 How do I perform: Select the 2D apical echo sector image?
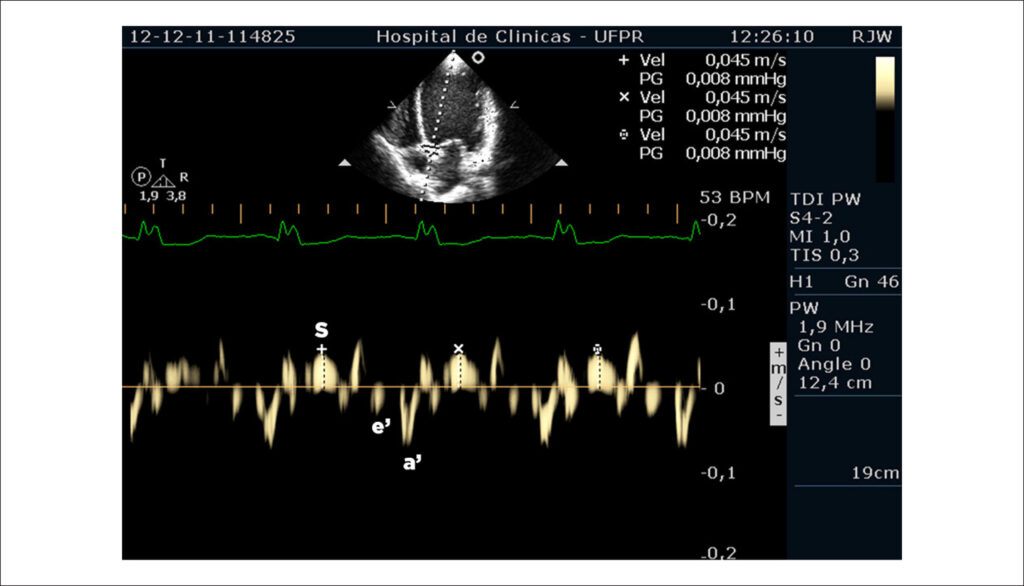tap(453, 127)
